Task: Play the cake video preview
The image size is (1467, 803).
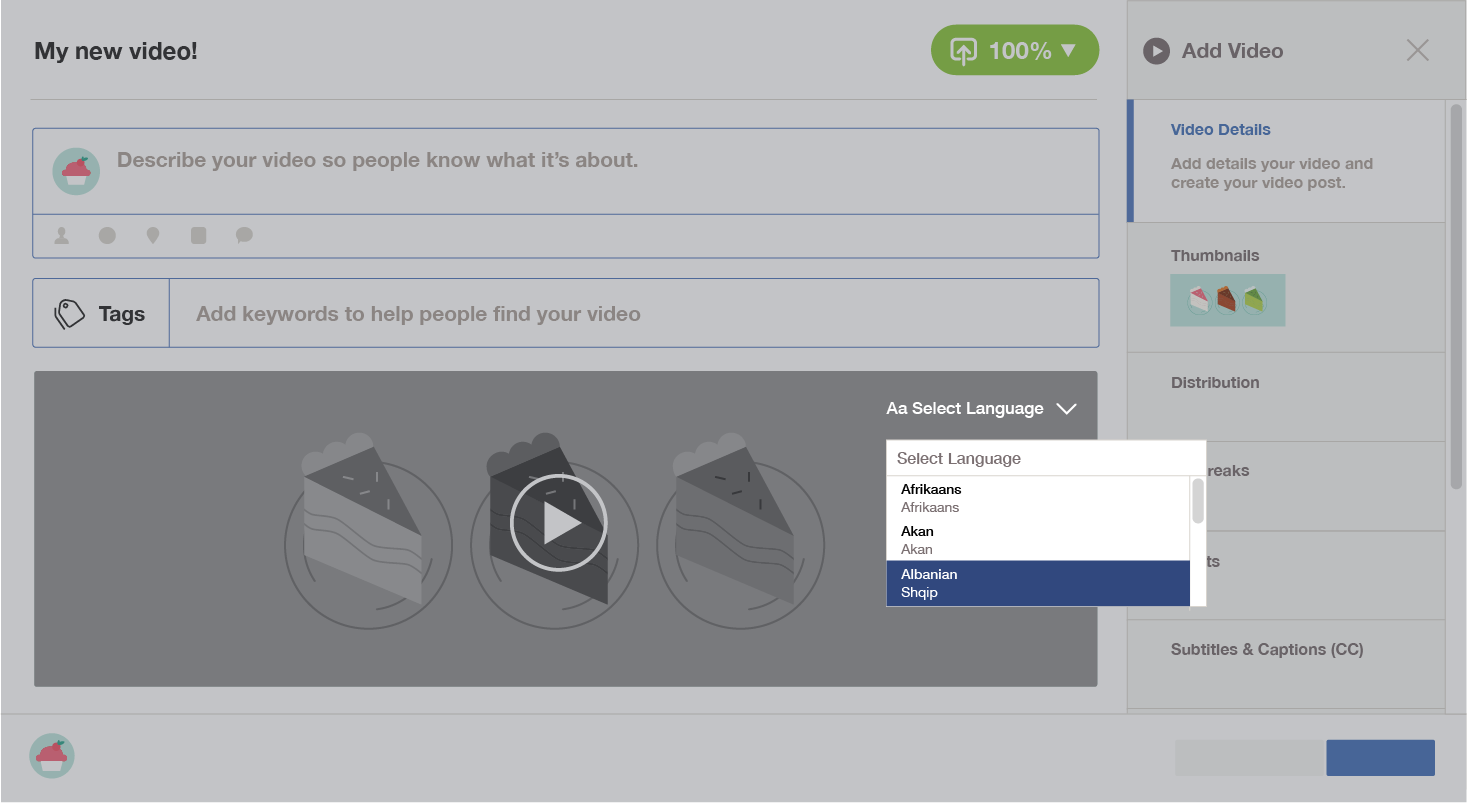Action: (x=558, y=523)
